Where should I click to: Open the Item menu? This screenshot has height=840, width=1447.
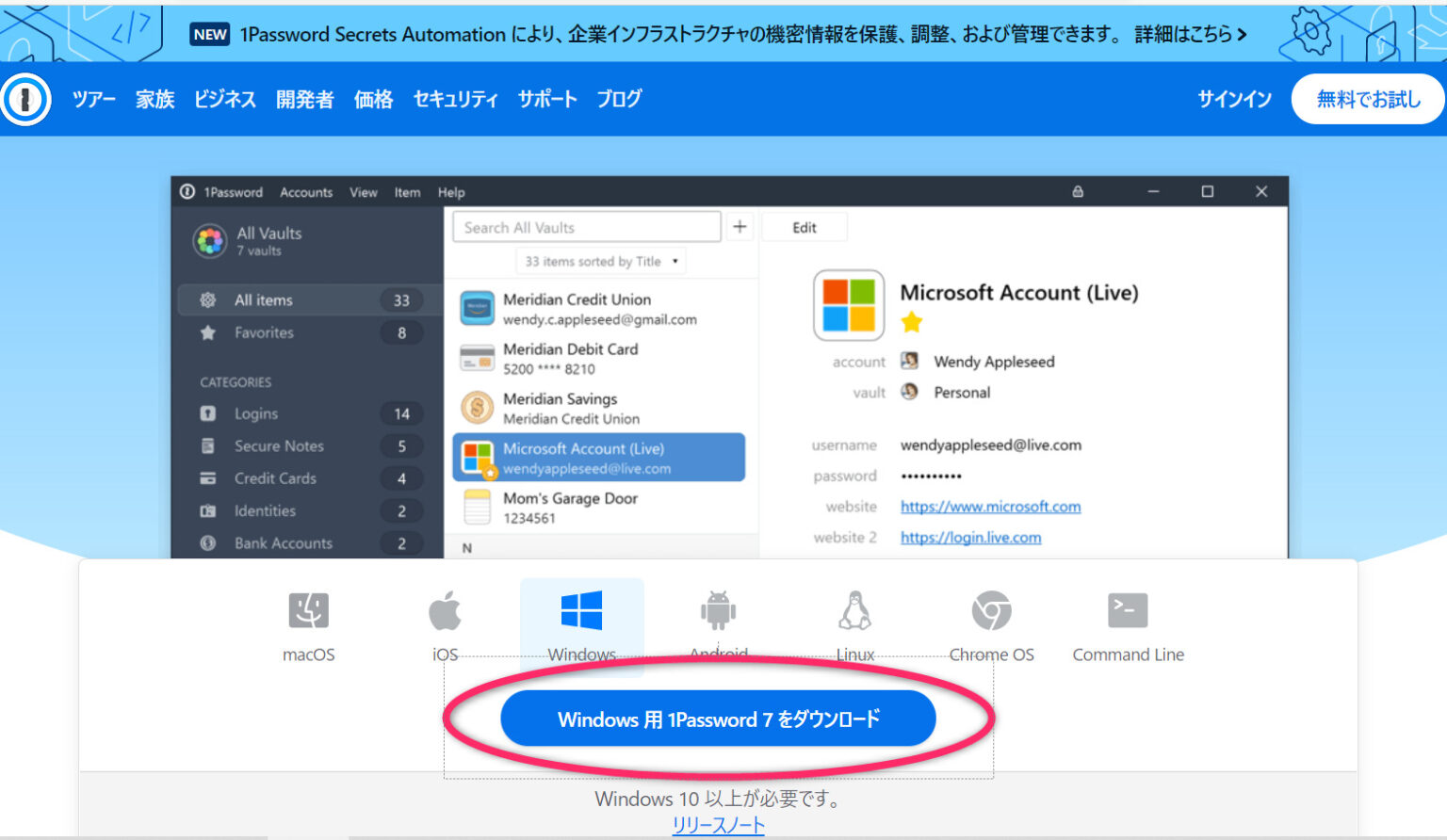click(x=407, y=192)
